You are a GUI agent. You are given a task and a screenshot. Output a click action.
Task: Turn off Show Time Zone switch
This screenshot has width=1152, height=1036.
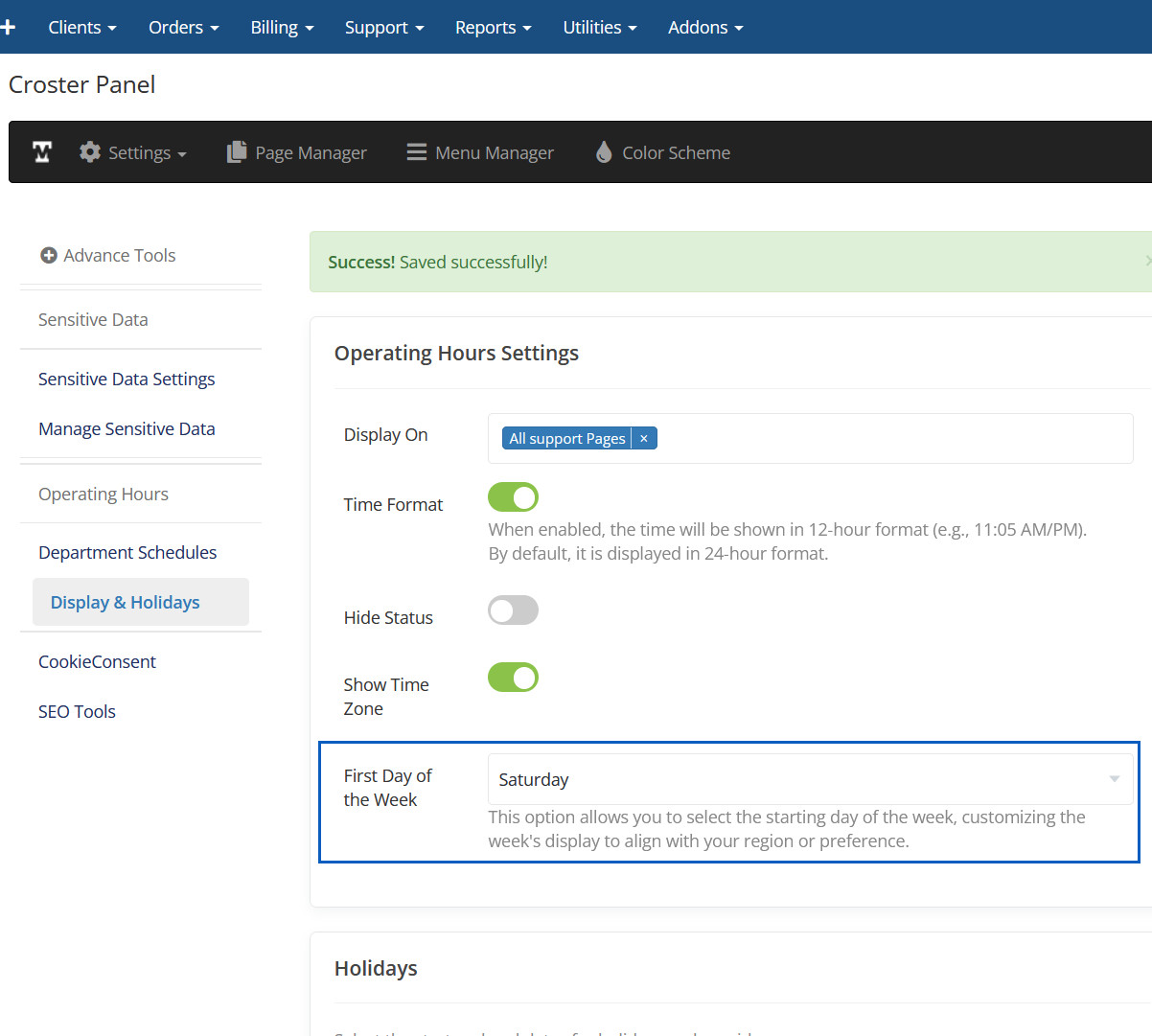pyautogui.click(x=513, y=678)
